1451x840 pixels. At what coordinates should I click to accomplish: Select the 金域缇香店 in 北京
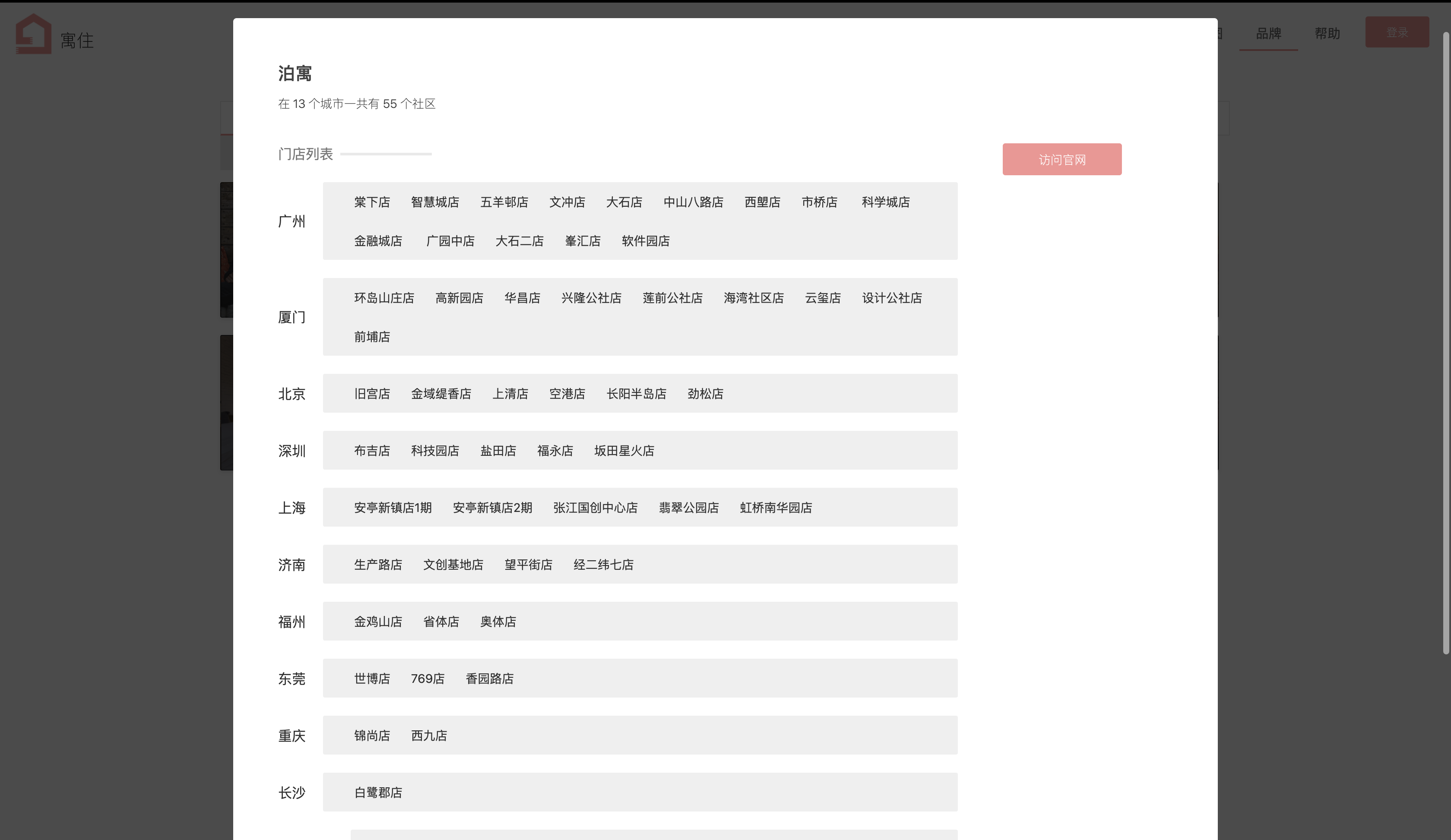pyautogui.click(x=440, y=394)
